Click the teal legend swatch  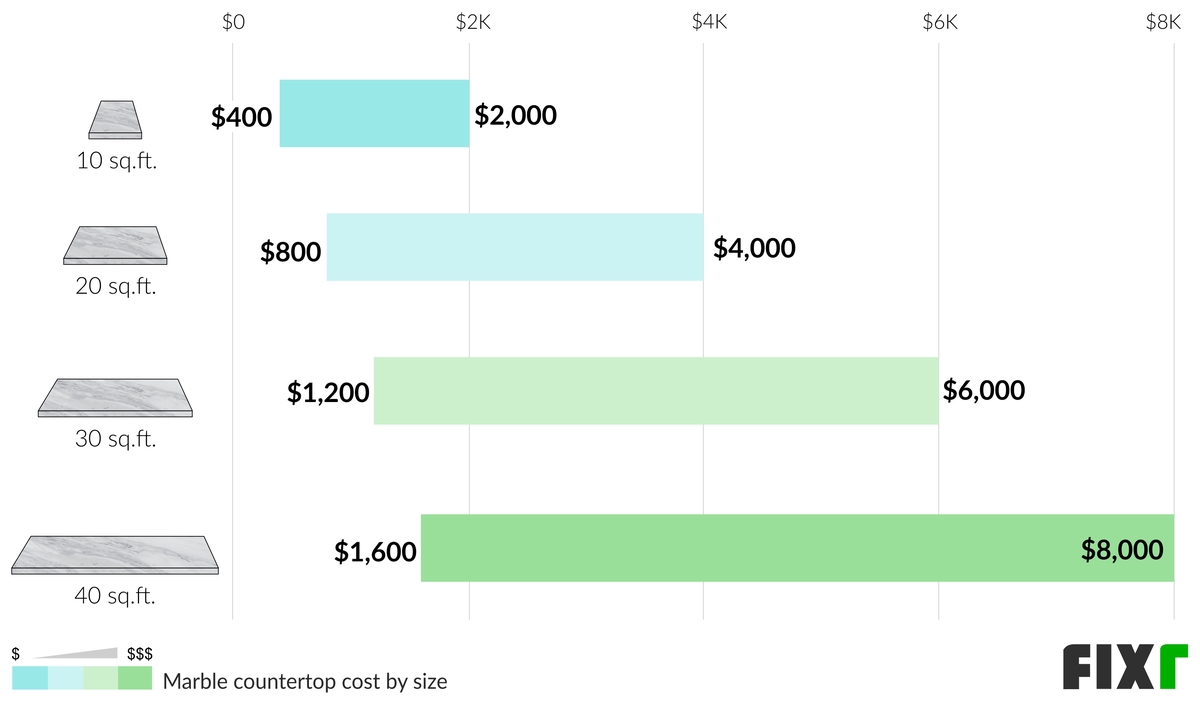(x=30, y=679)
